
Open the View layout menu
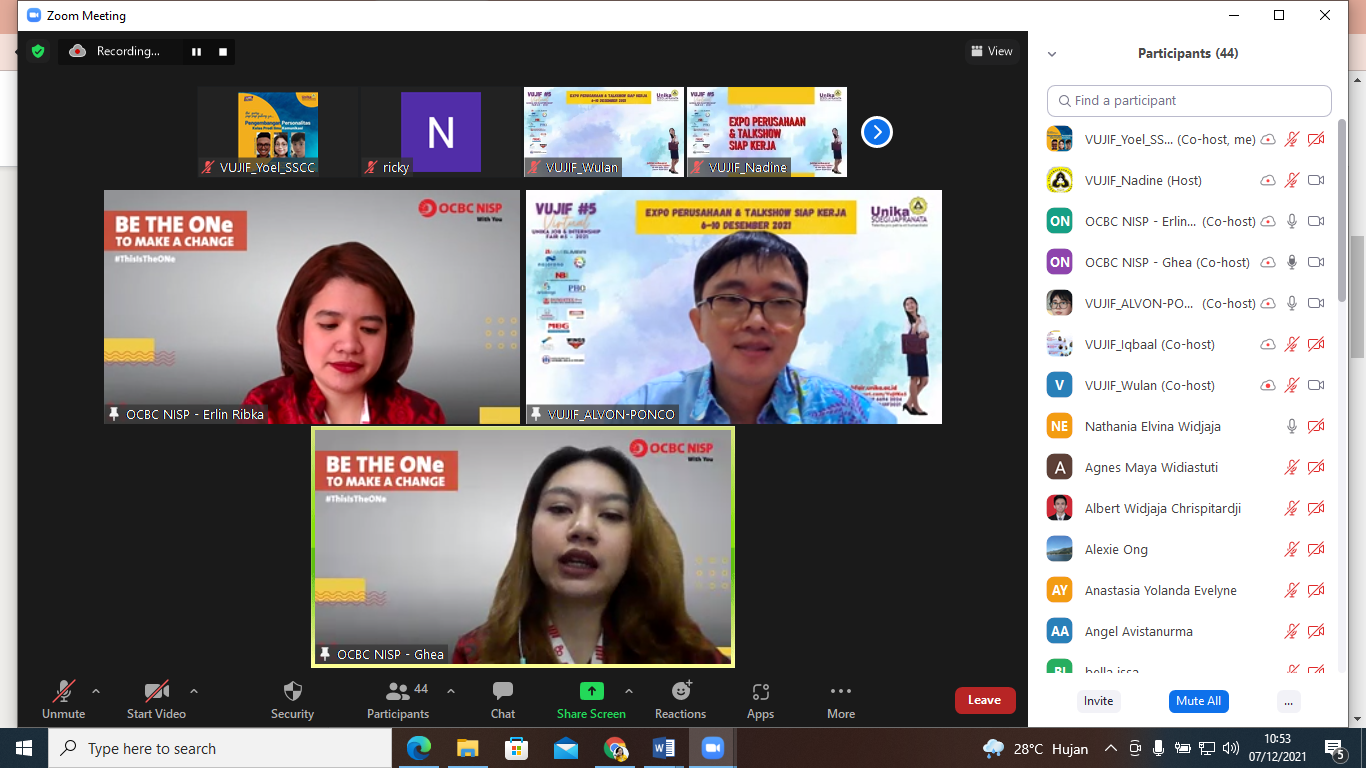[991, 51]
